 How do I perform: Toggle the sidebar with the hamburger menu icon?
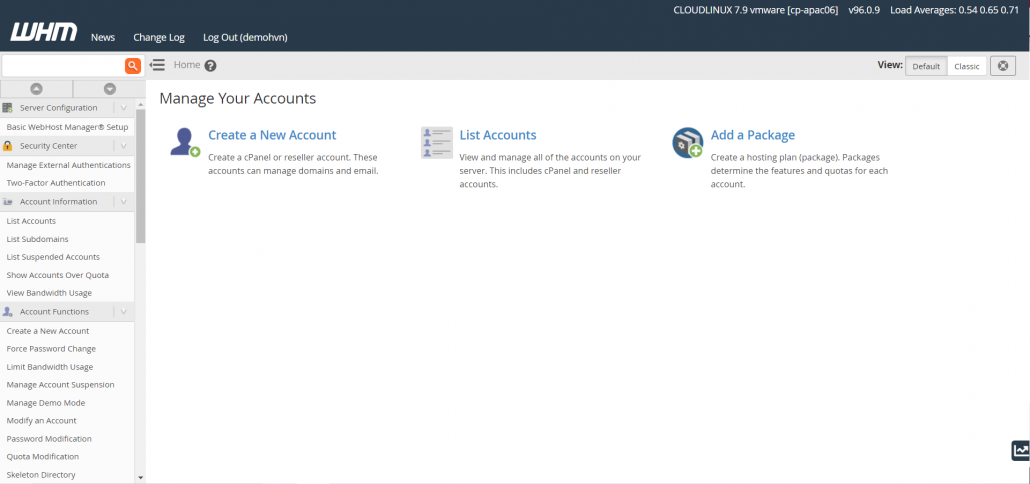tap(157, 65)
